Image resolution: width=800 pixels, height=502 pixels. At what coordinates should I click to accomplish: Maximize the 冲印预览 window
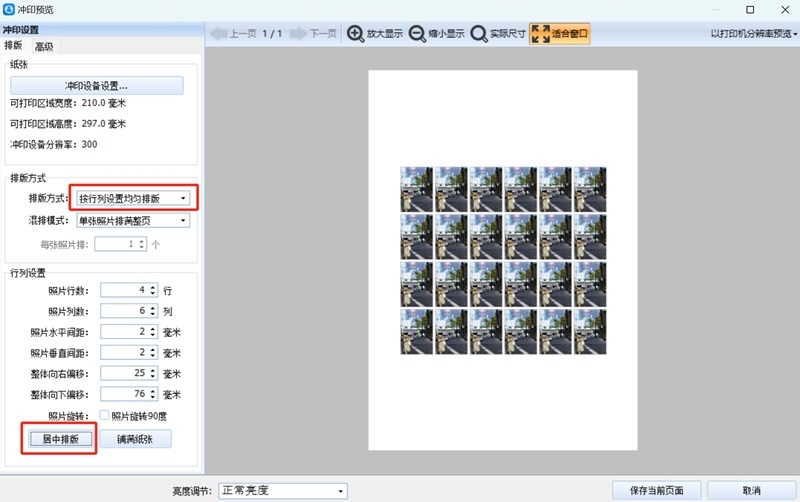(x=750, y=10)
